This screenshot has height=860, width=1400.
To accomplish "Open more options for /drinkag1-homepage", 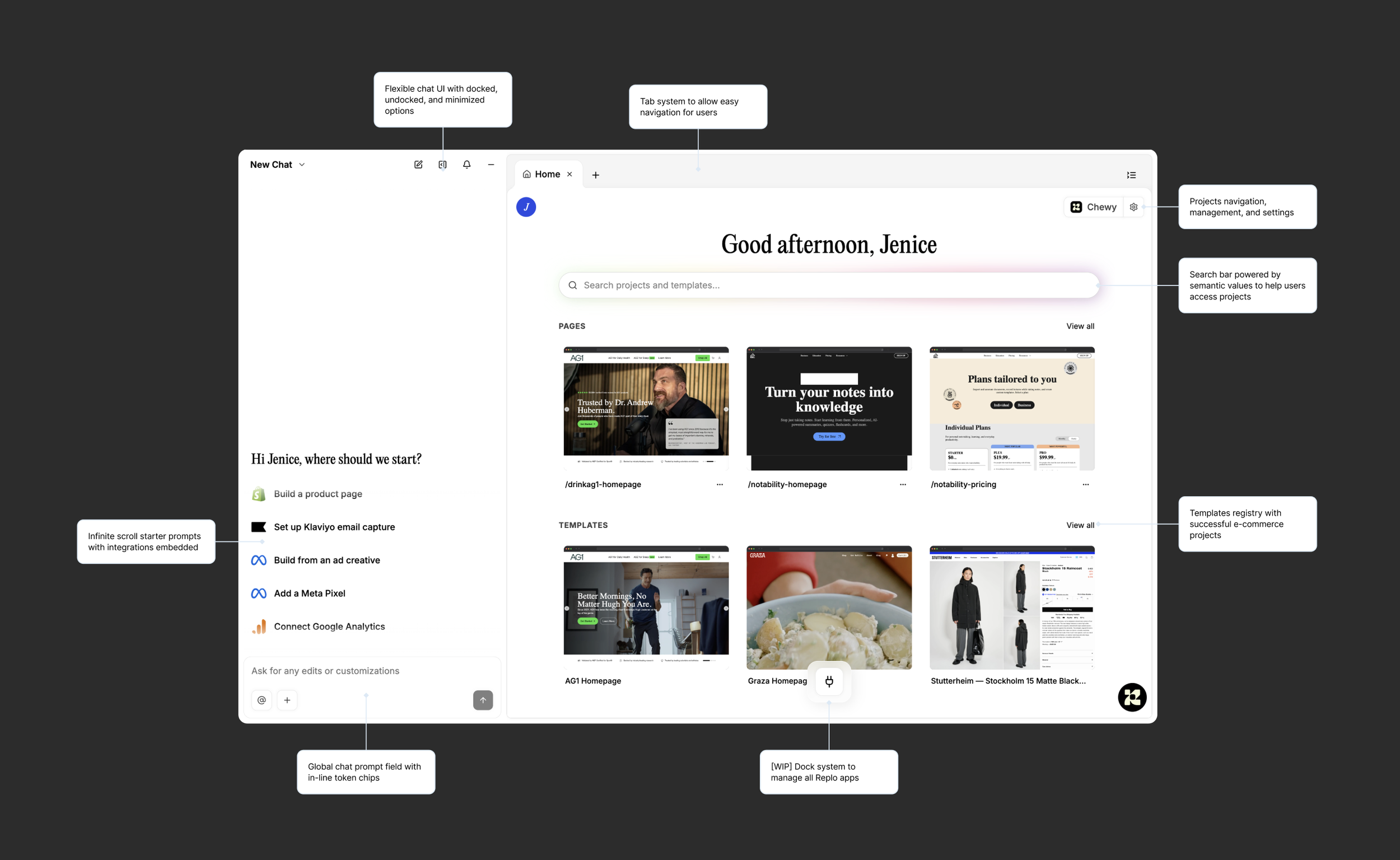I will point(720,485).
